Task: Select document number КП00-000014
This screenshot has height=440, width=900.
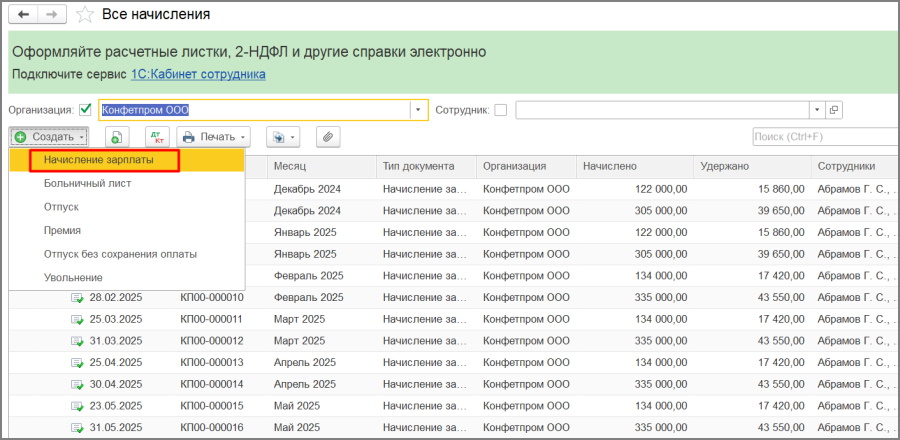Action: coord(212,384)
